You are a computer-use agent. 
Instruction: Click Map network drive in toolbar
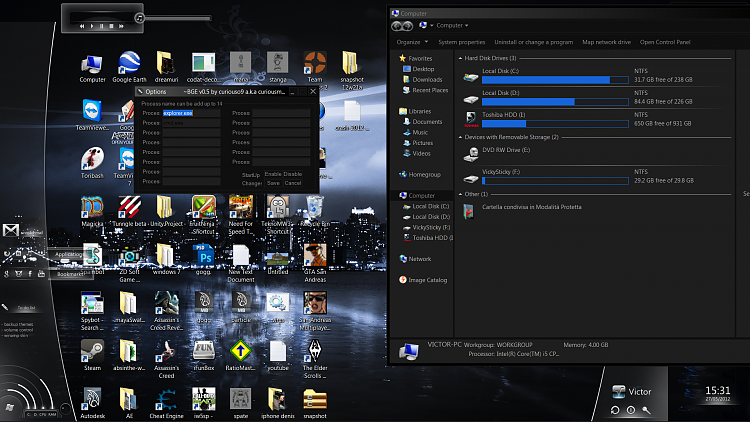tap(606, 42)
